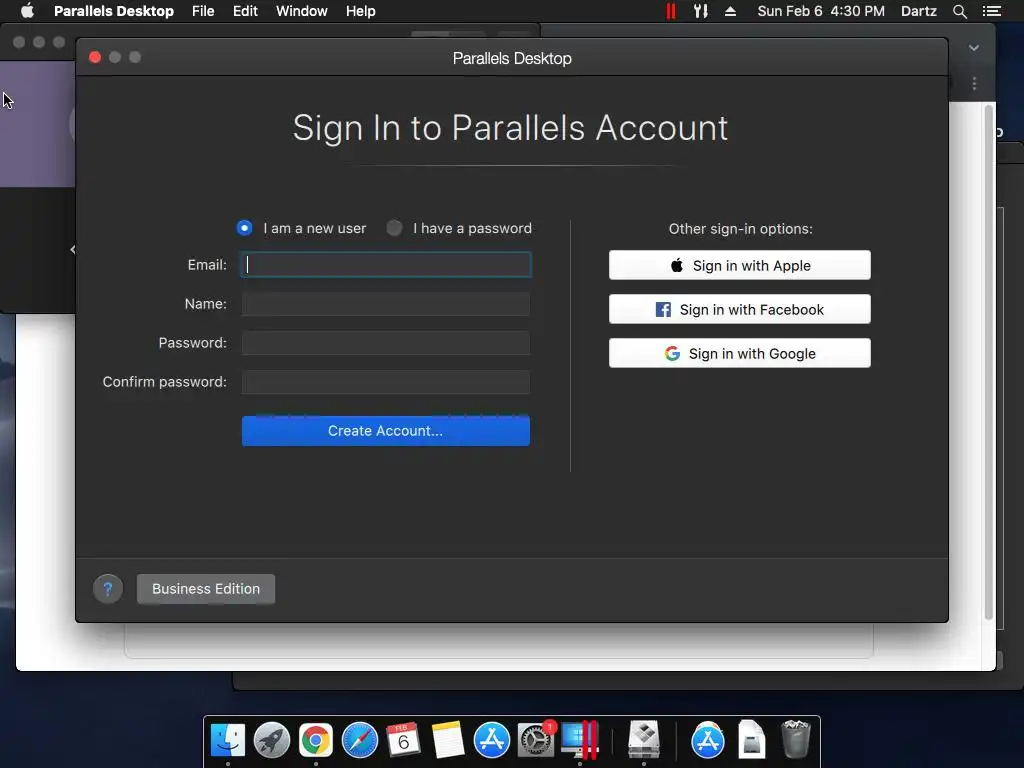Open the Trash in the Dock
Screen dimensions: 1024x768
[x=795, y=739]
